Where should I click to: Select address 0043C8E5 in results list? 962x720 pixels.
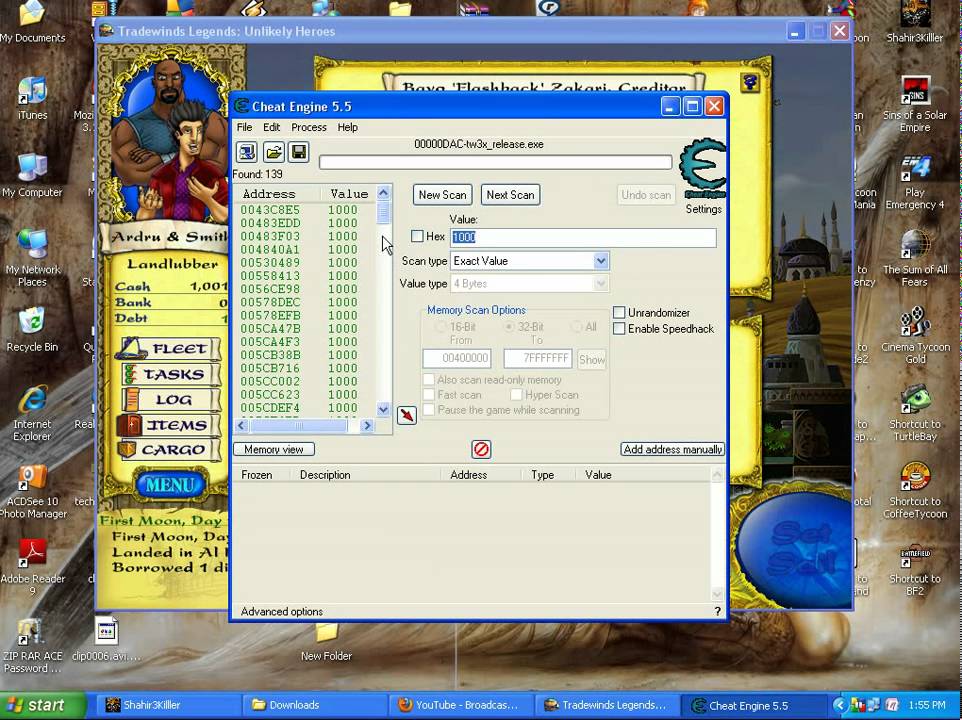(x=299, y=210)
